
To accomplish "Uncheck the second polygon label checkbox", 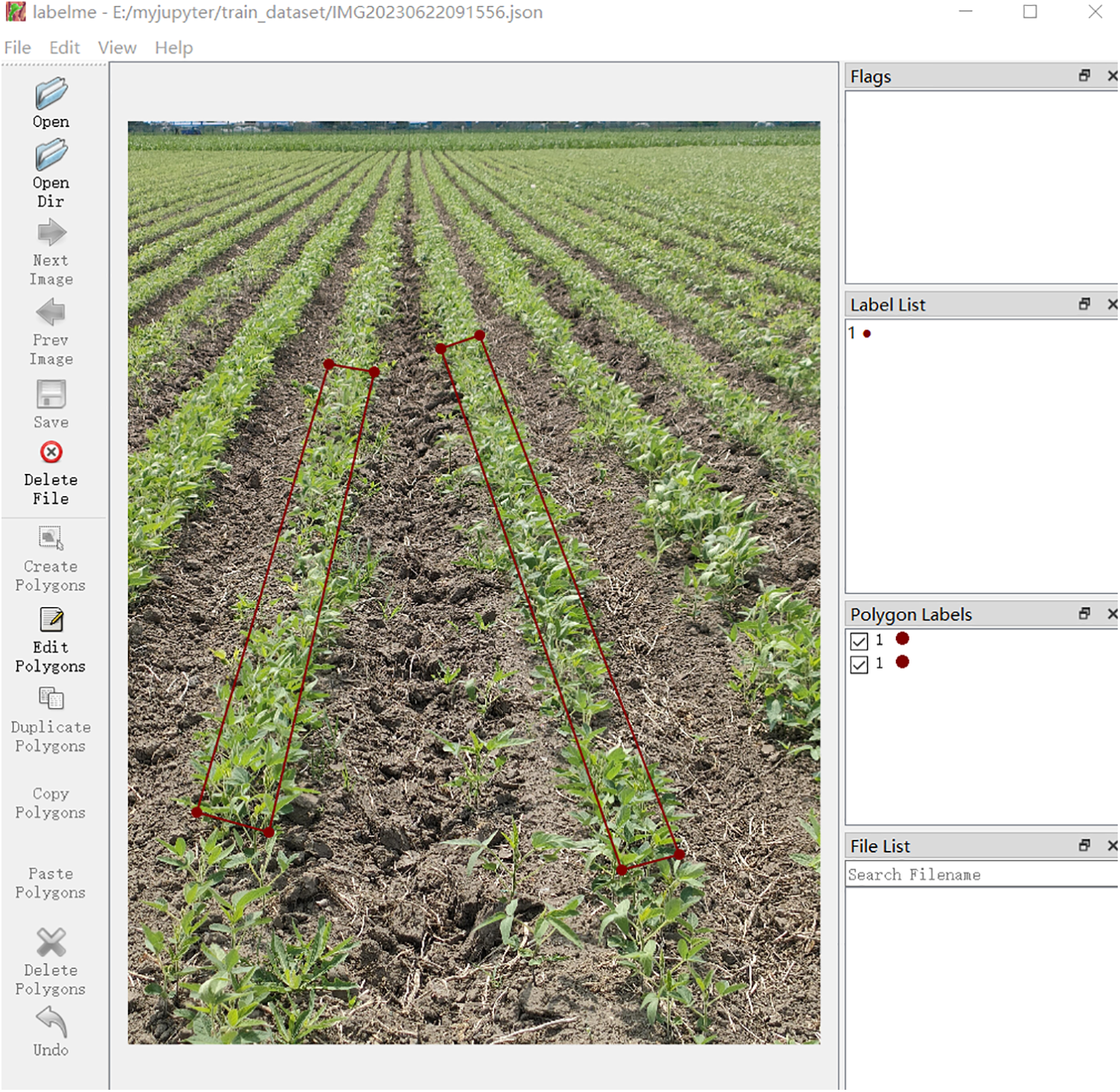I will (x=859, y=664).
